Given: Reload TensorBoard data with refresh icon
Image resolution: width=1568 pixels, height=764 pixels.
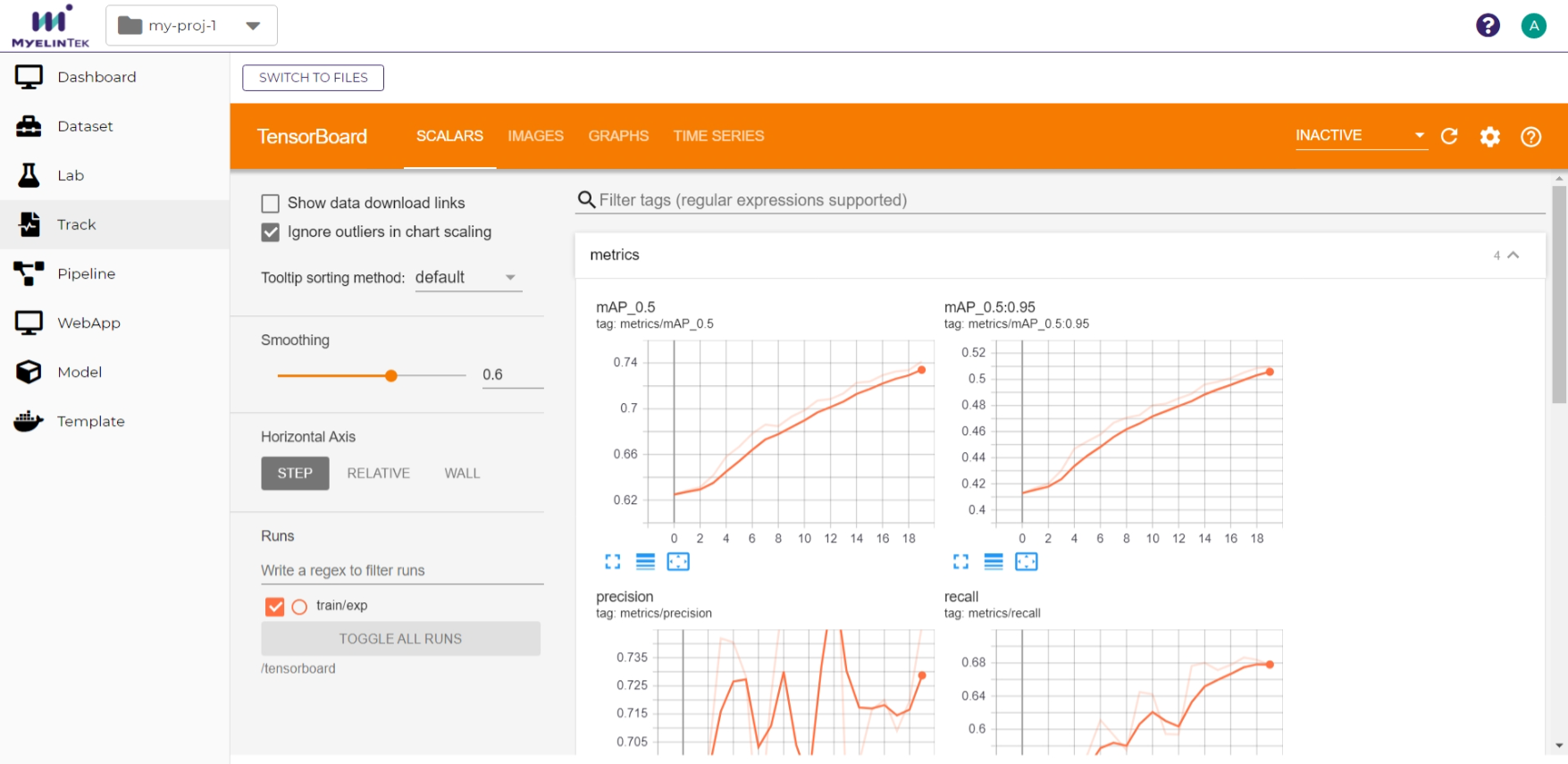Looking at the screenshot, I should pos(1449,136).
